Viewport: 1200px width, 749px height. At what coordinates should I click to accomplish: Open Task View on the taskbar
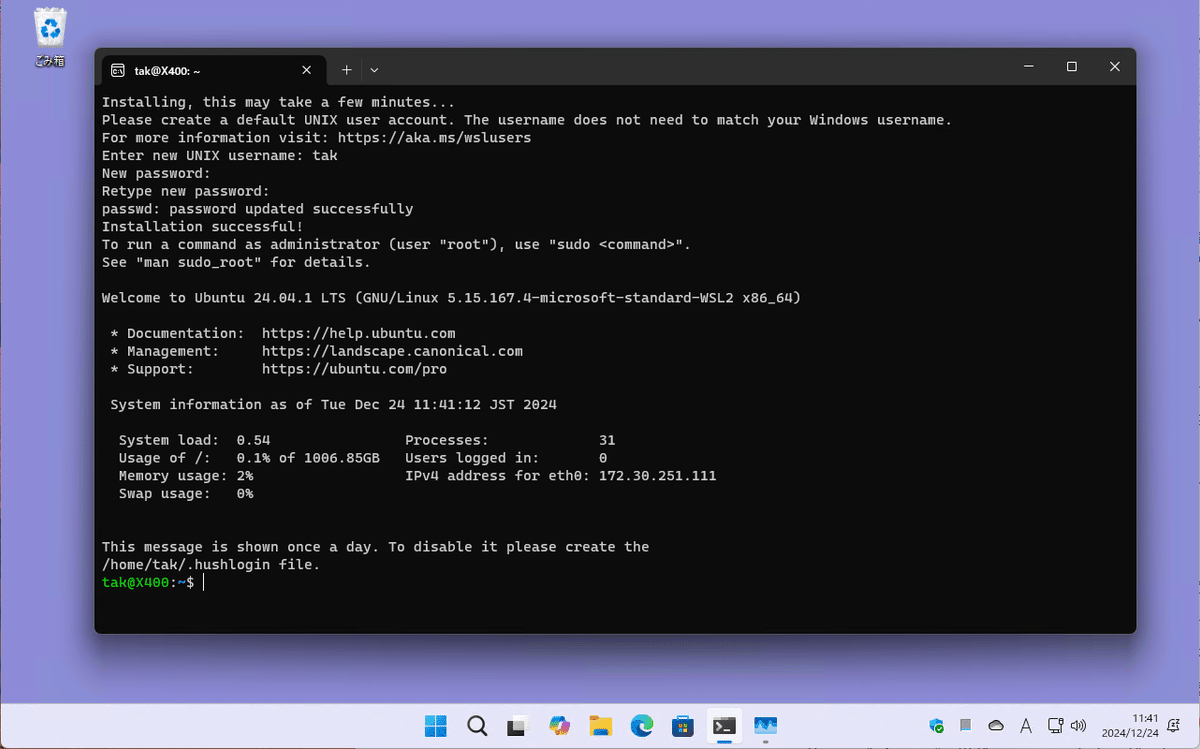click(518, 726)
